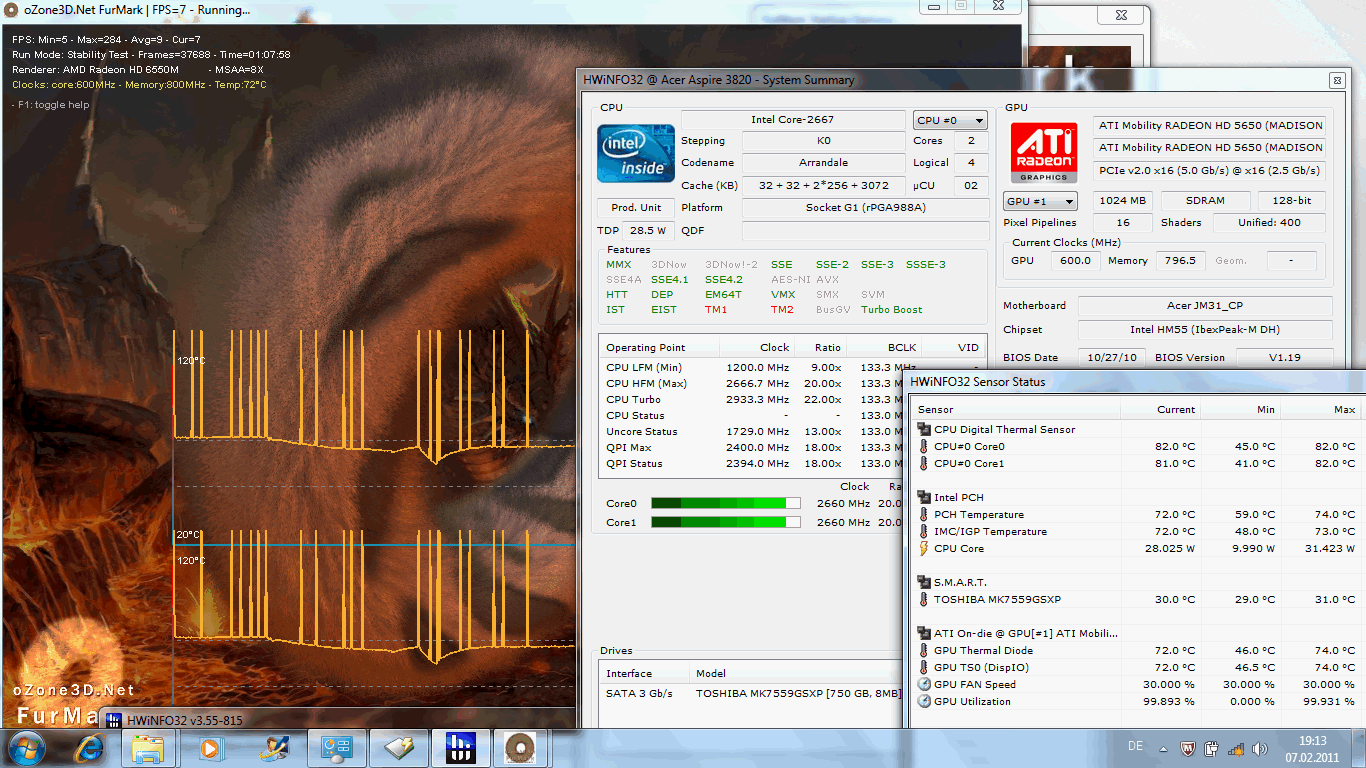Viewport: 1366px width, 768px height.
Task: Launch Internet Explorer from the taskbar
Action: click(87, 747)
